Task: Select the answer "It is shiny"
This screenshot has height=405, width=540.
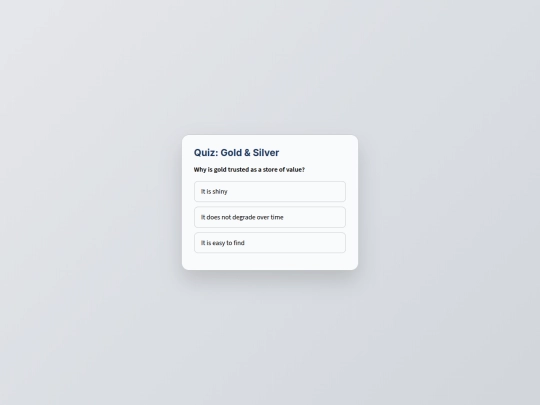Action: tap(270, 191)
